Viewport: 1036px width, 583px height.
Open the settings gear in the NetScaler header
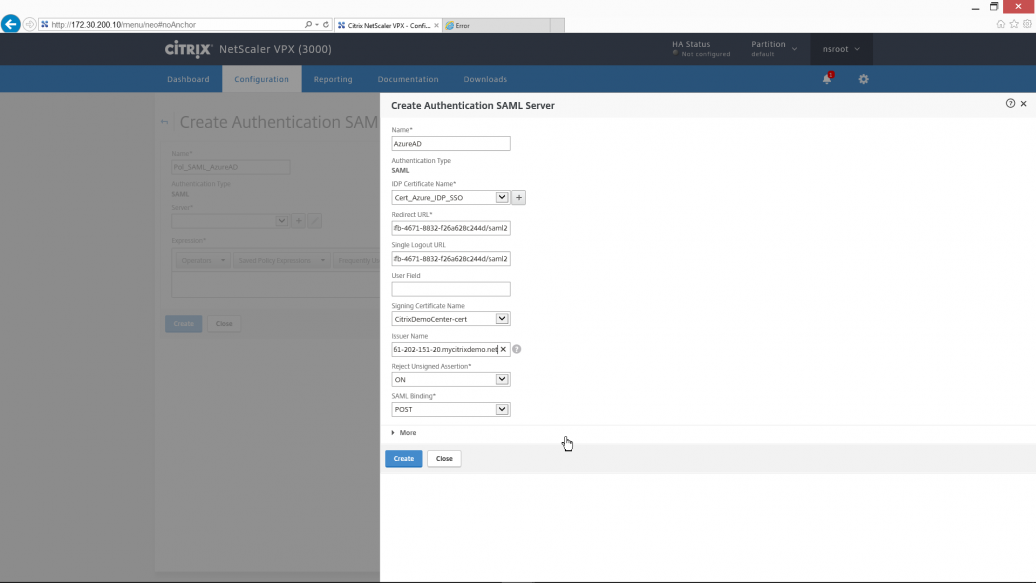864,79
